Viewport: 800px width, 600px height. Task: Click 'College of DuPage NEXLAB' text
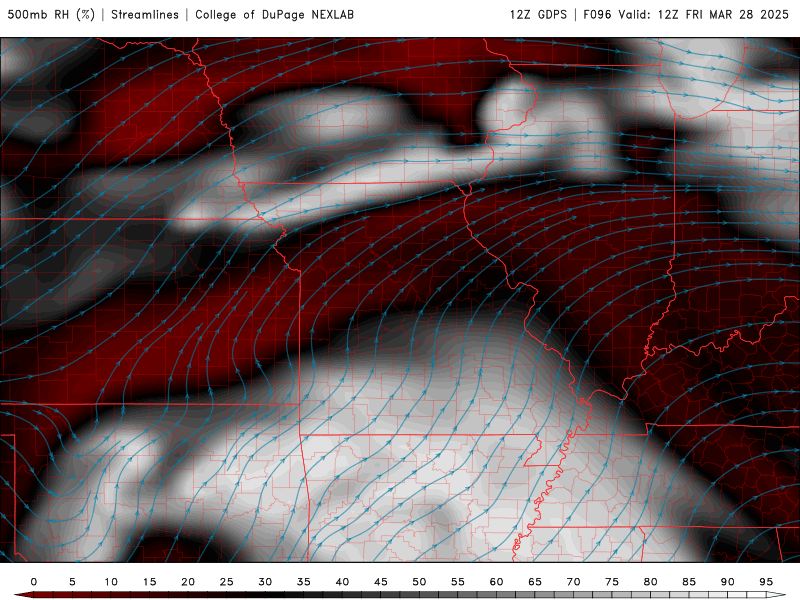click(x=274, y=14)
